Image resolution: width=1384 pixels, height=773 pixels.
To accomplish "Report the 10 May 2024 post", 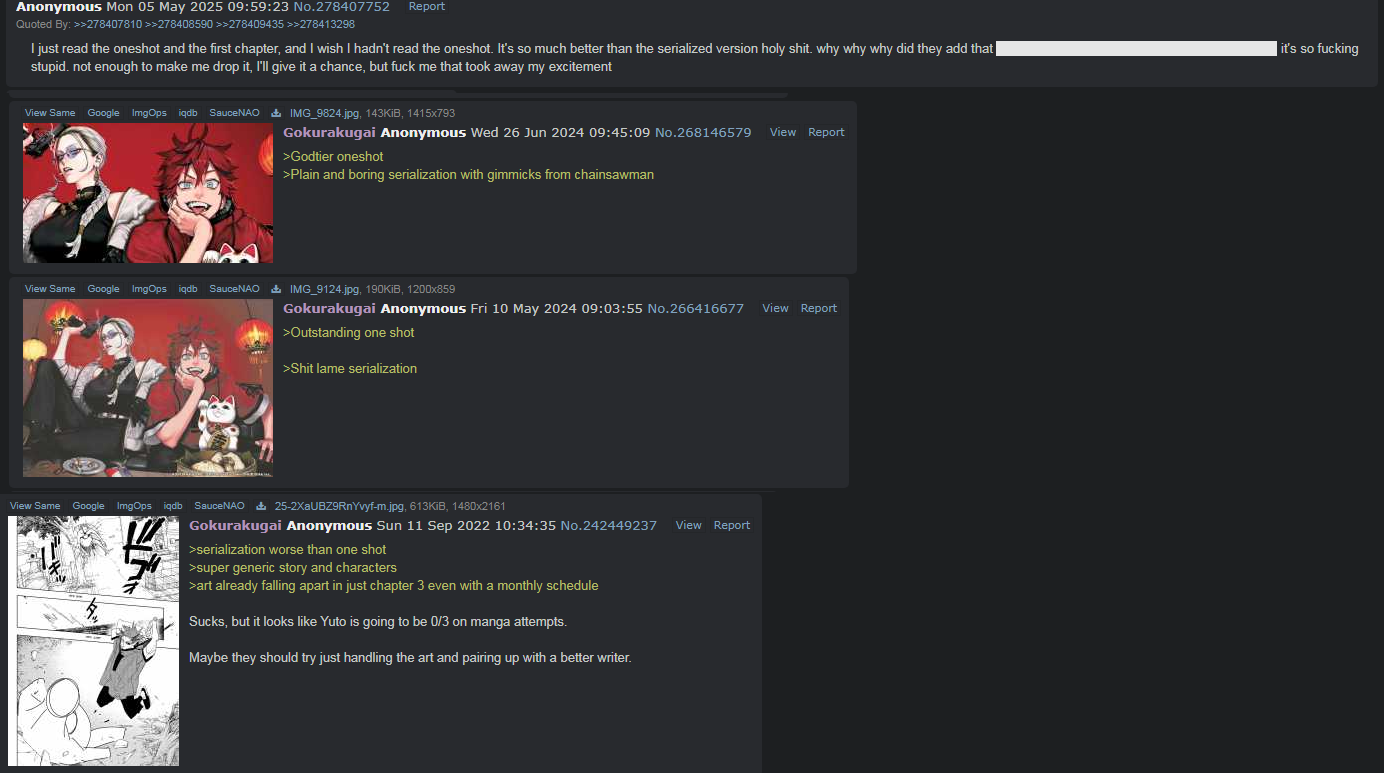I will 819,308.
